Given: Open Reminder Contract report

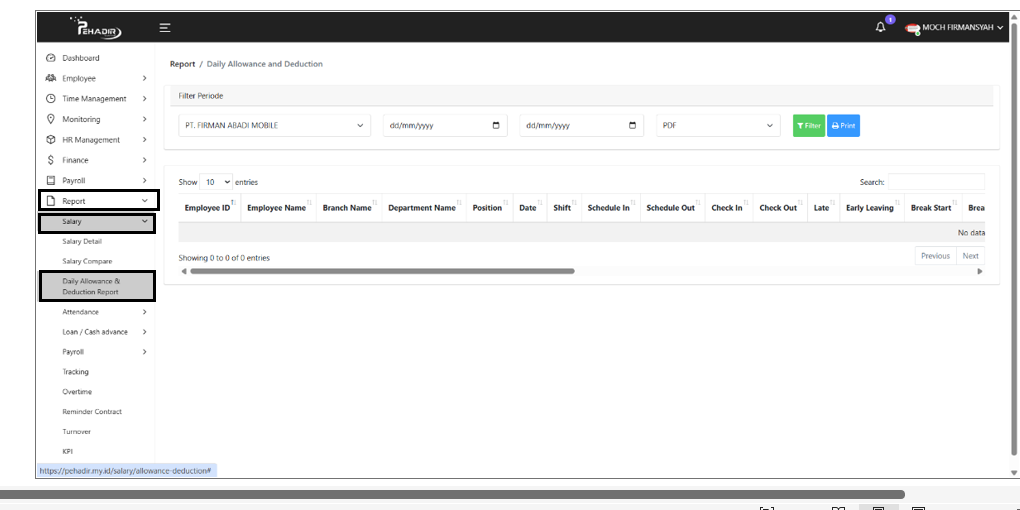Looking at the screenshot, I should (92, 412).
